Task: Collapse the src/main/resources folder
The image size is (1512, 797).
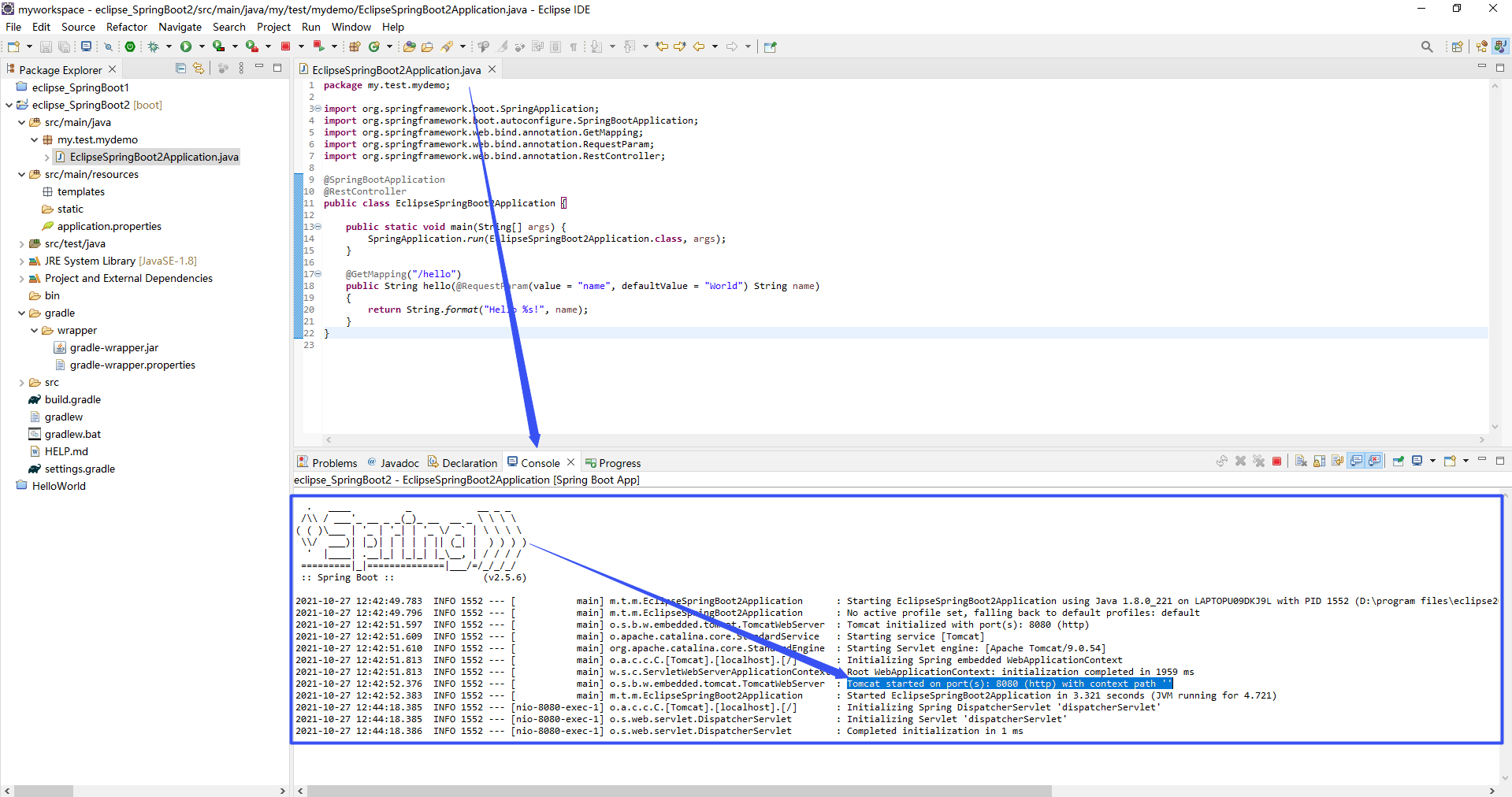Action: click(x=21, y=174)
